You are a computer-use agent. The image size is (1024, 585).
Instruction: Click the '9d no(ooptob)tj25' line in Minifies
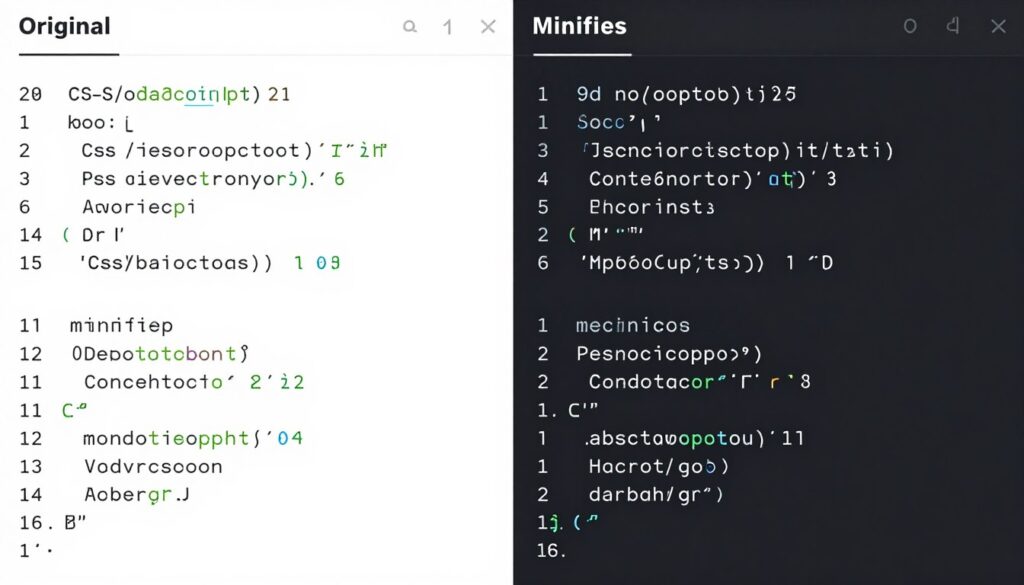click(686, 94)
